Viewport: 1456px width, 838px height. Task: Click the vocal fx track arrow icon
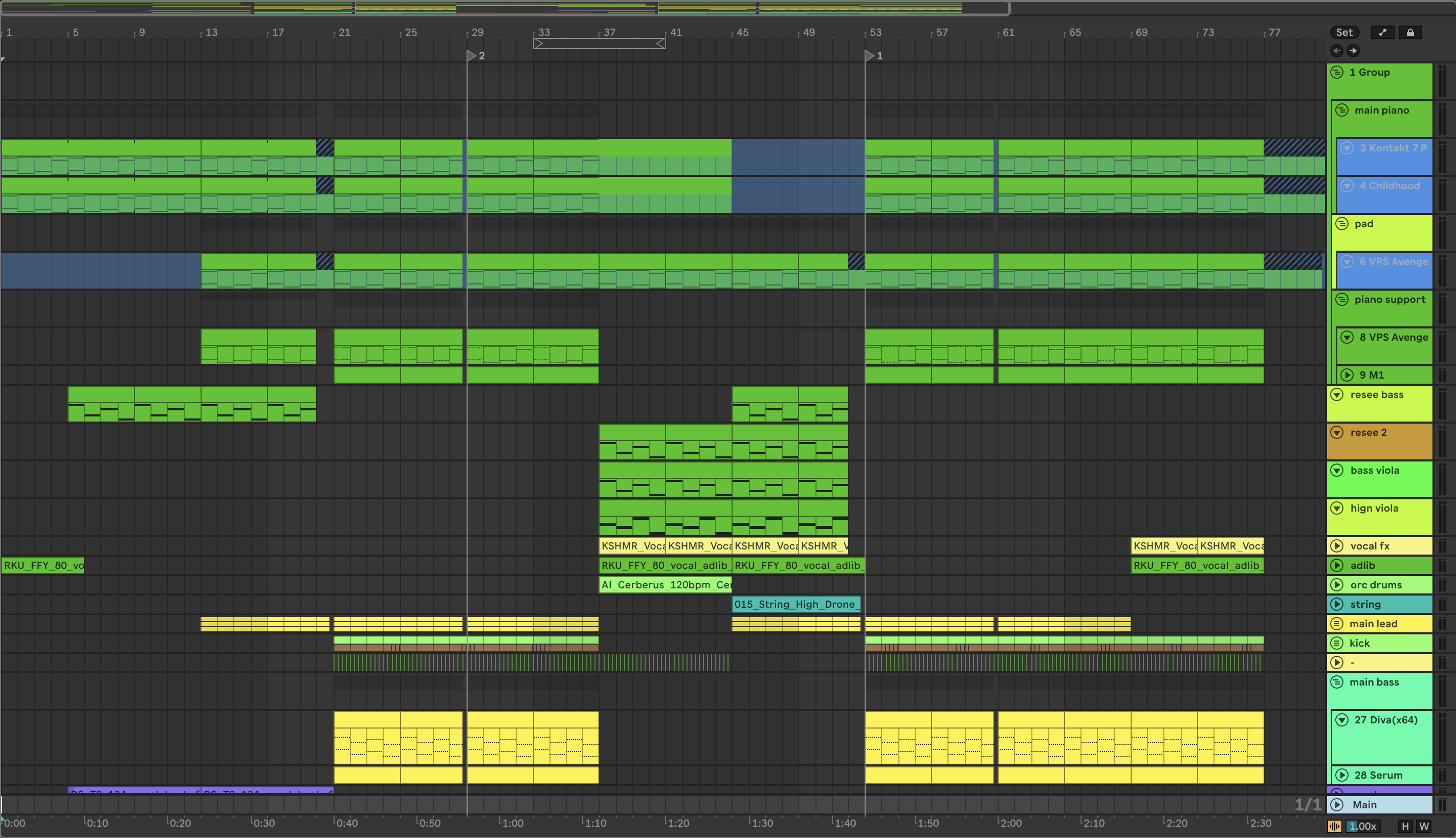(1337, 546)
